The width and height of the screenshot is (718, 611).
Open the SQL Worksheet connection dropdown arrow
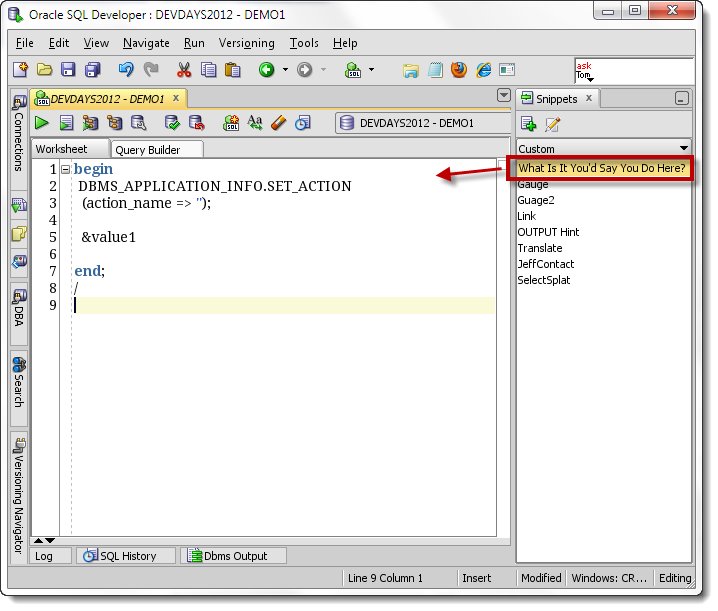click(371, 70)
